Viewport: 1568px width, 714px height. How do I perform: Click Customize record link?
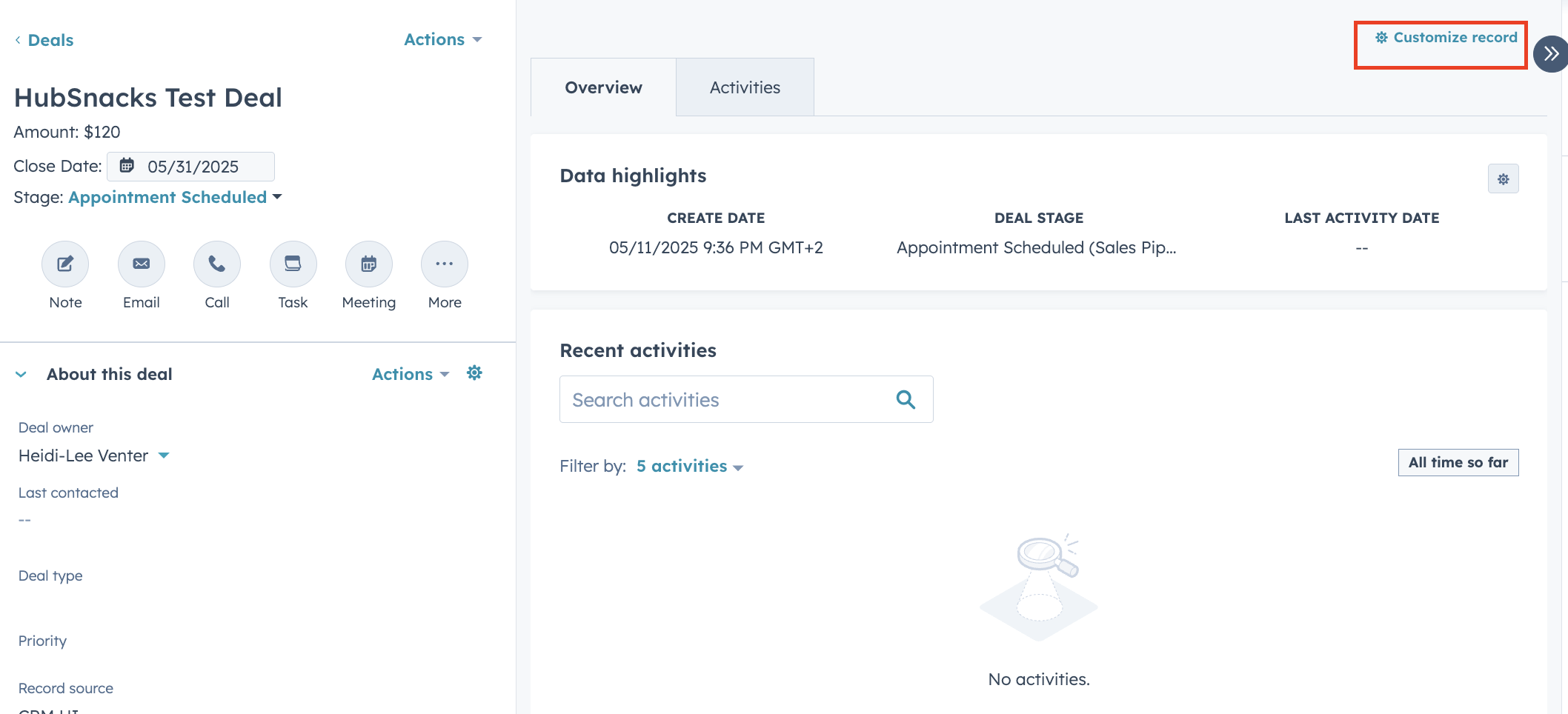tap(1446, 37)
